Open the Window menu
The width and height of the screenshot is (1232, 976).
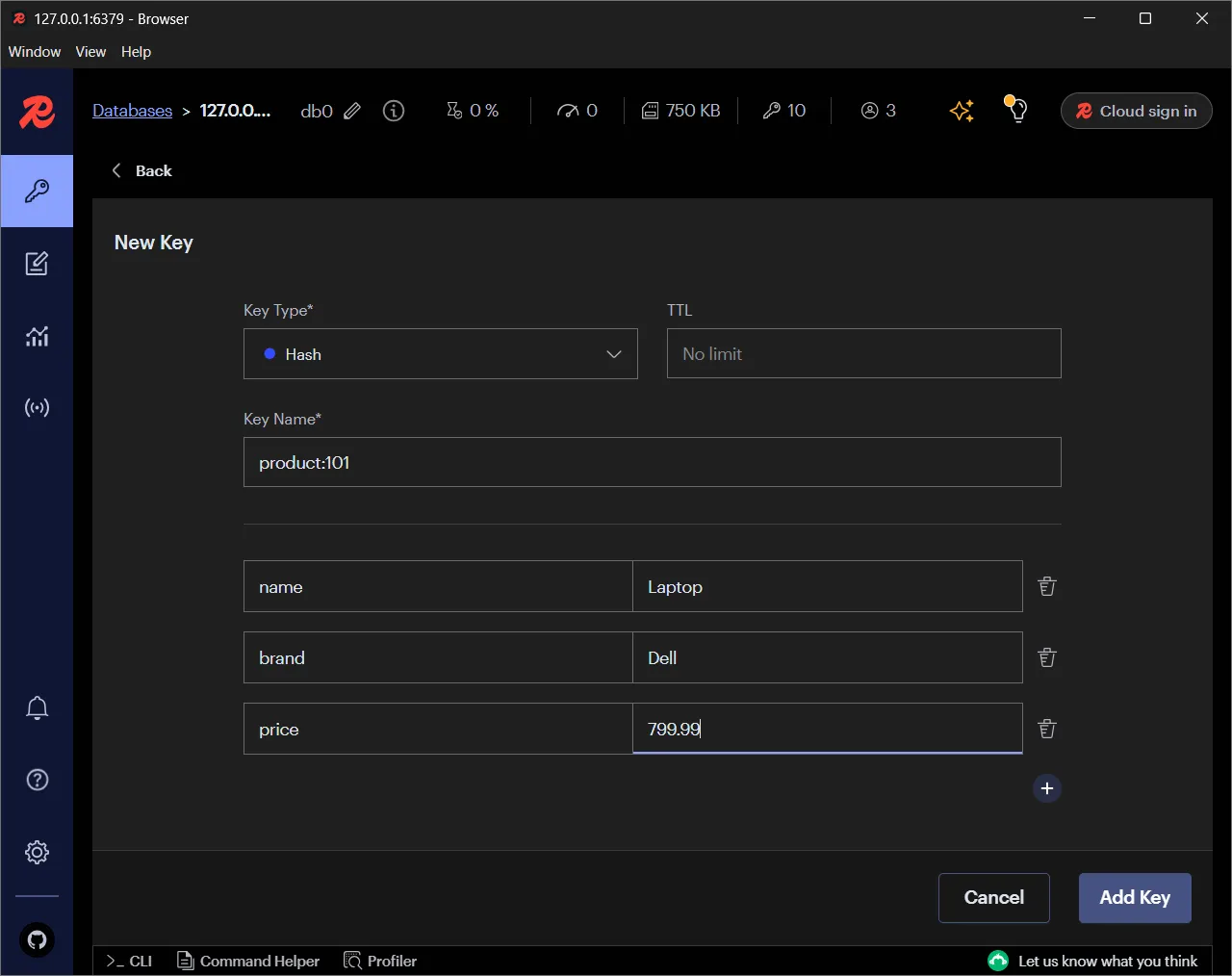pyautogui.click(x=34, y=52)
